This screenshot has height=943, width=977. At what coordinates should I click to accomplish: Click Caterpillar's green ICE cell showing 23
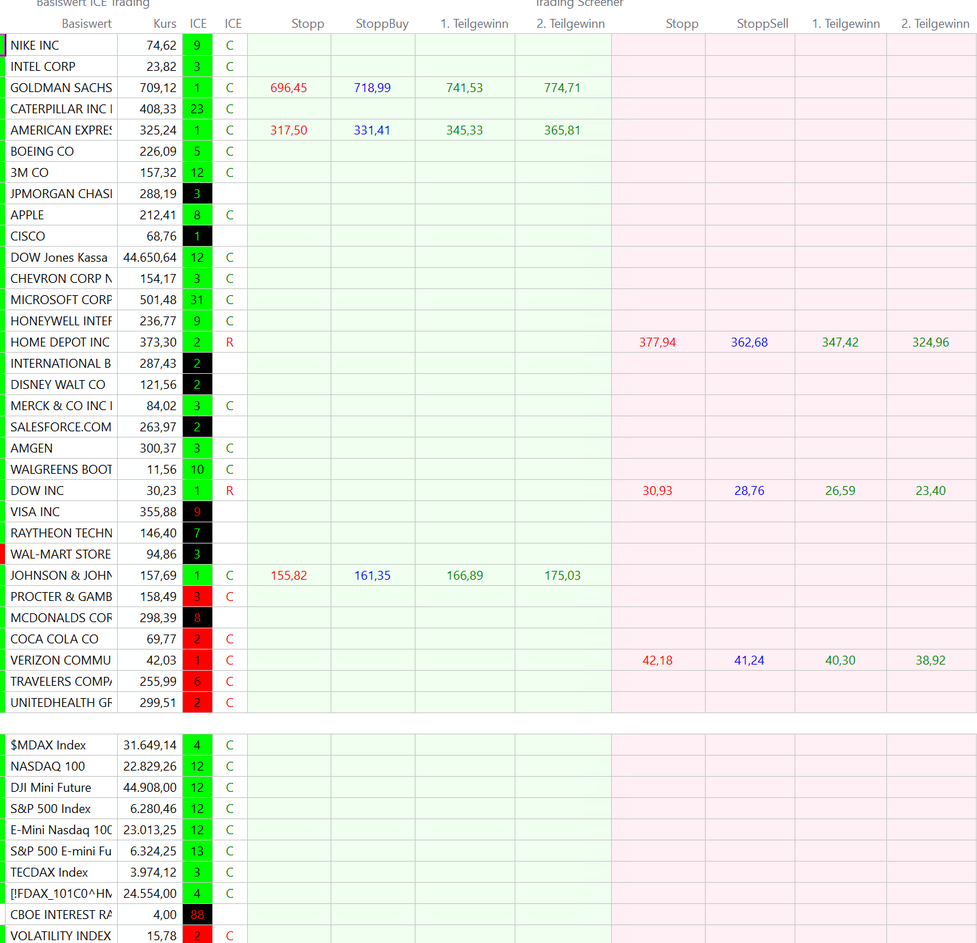pyautogui.click(x=197, y=109)
